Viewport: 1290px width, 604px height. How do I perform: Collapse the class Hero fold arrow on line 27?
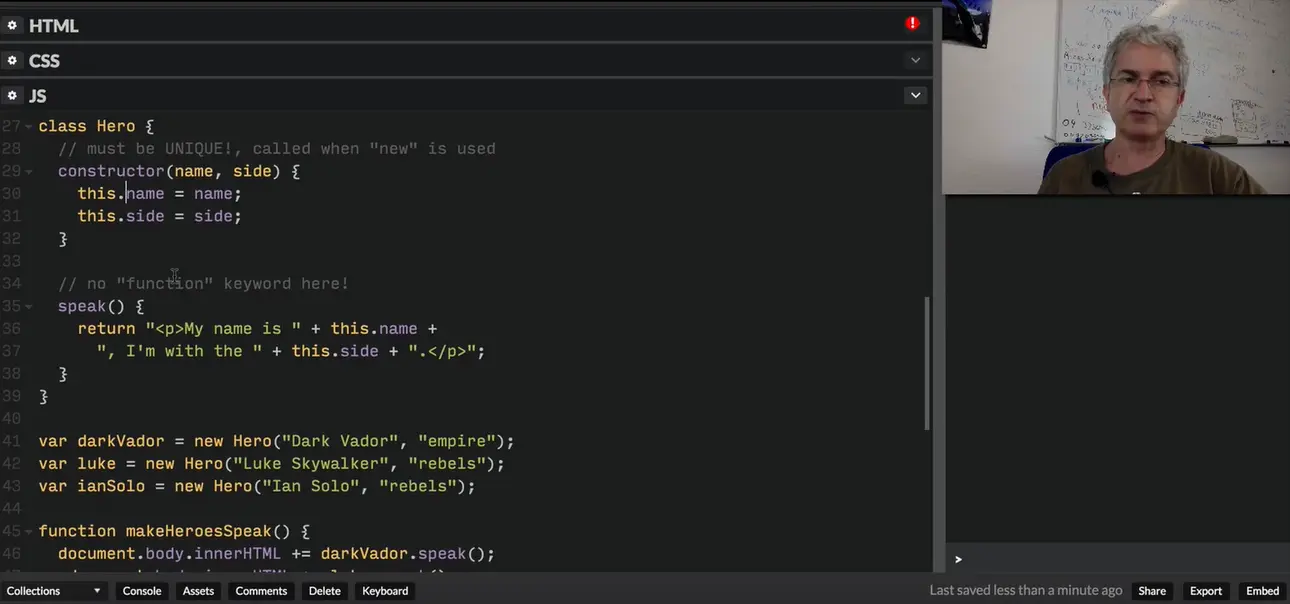click(28, 127)
